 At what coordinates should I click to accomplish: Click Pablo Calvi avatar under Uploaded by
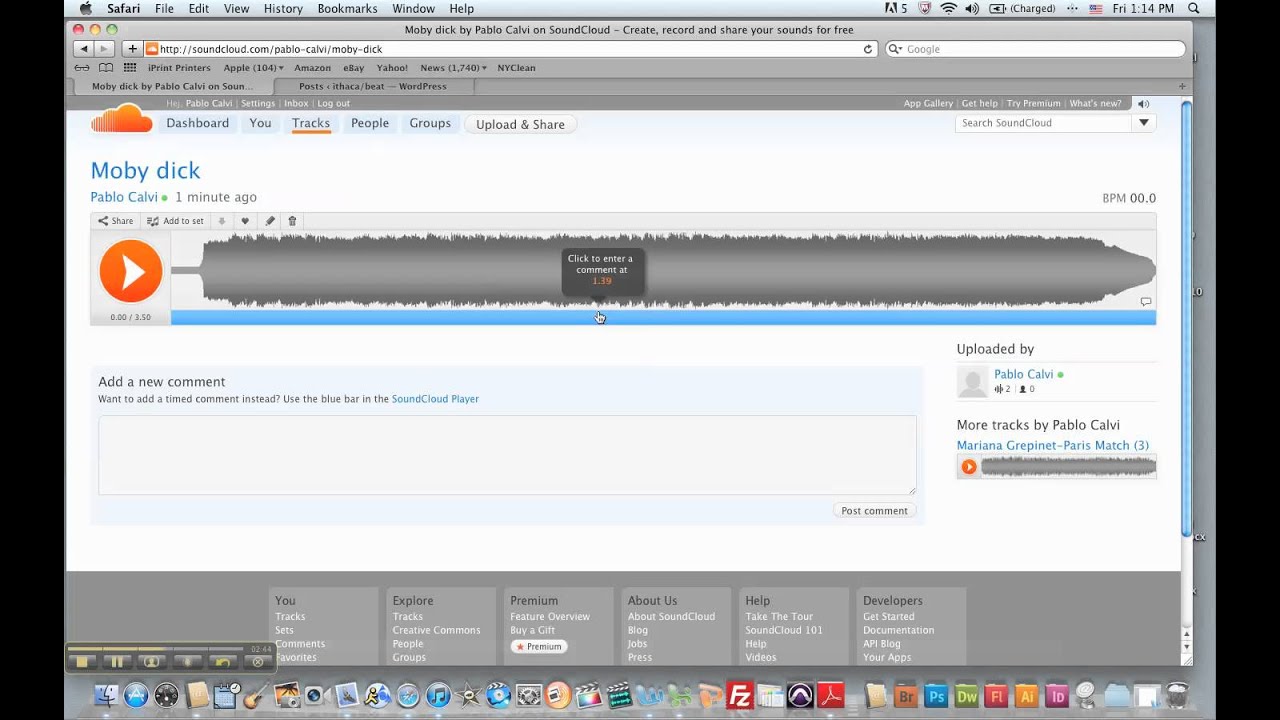(x=972, y=381)
